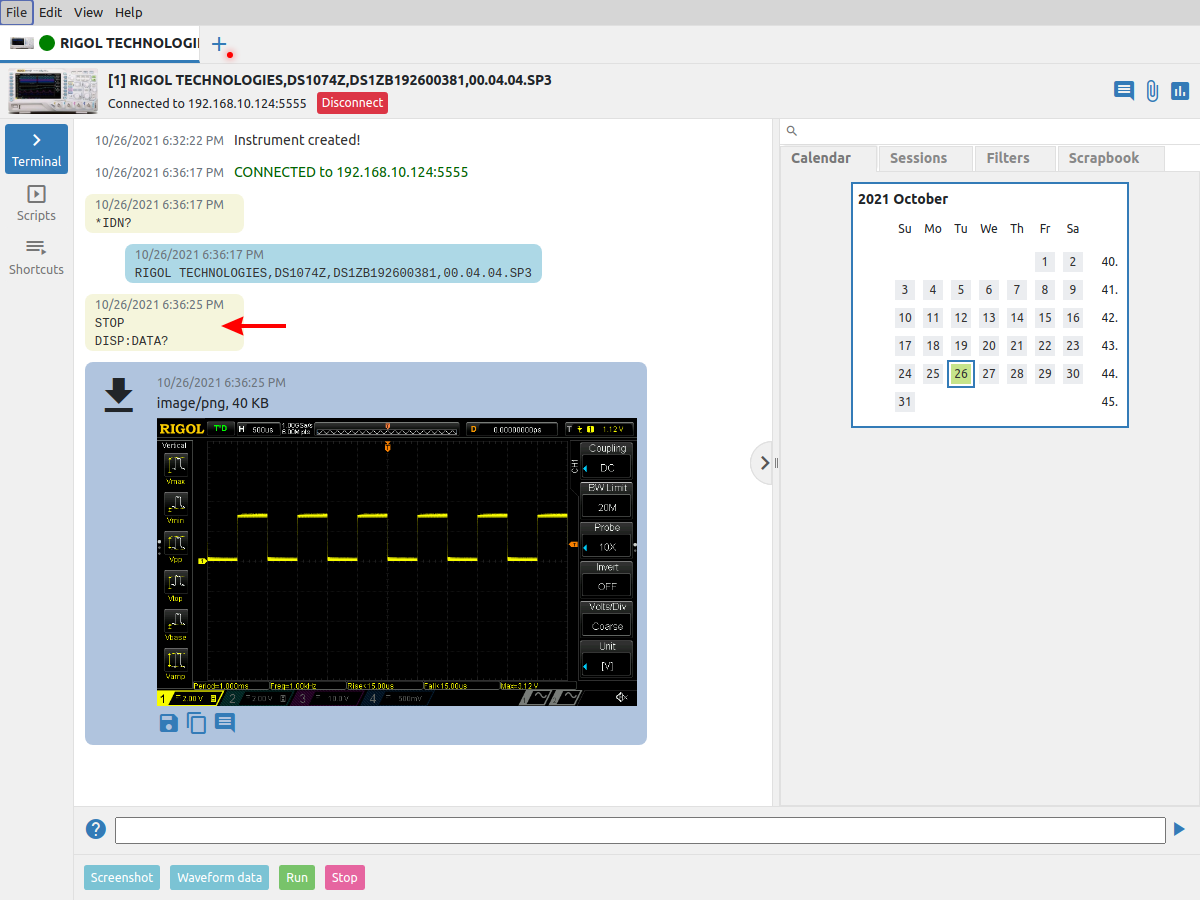The width and height of the screenshot is (1200, 900).
Task: Click the 'DISP:DATA?' command line
Action: click(132, 341)
